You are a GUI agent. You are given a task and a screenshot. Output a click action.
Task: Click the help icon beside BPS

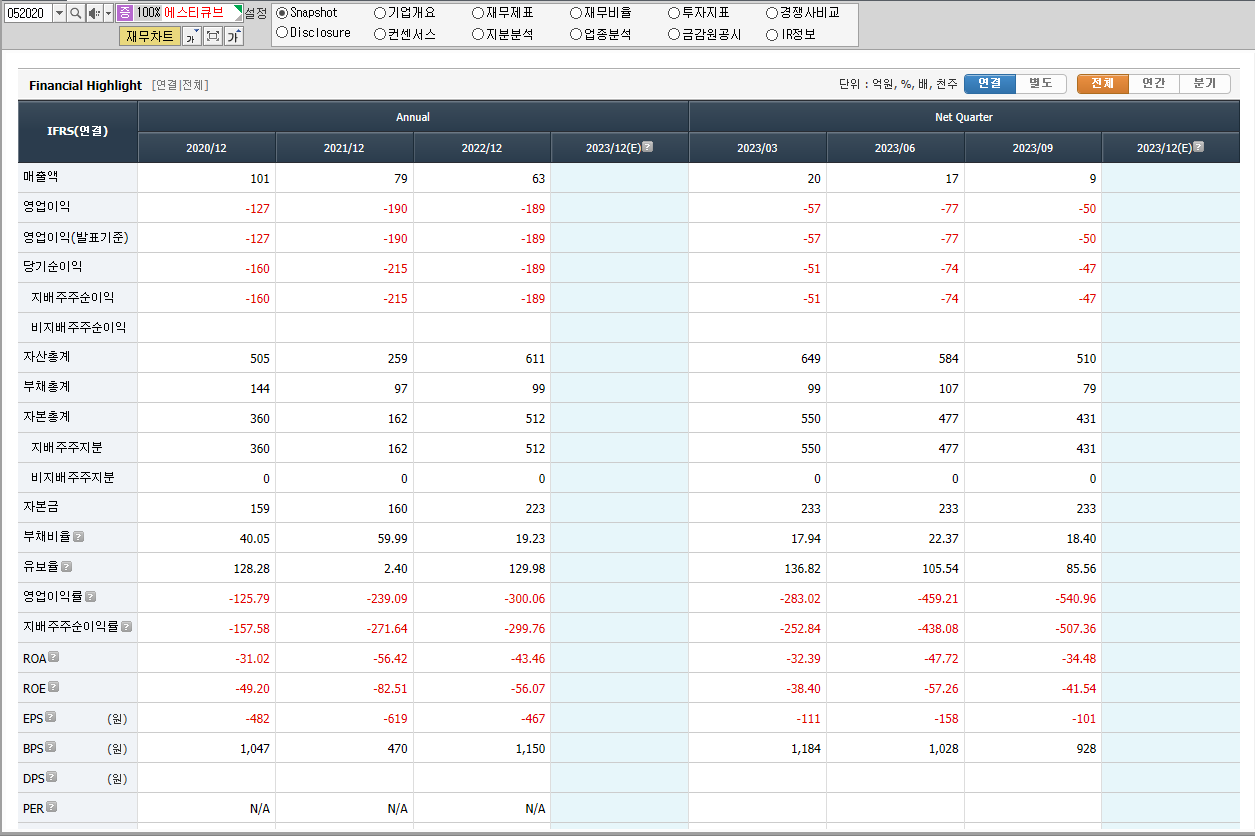point(51,746)
